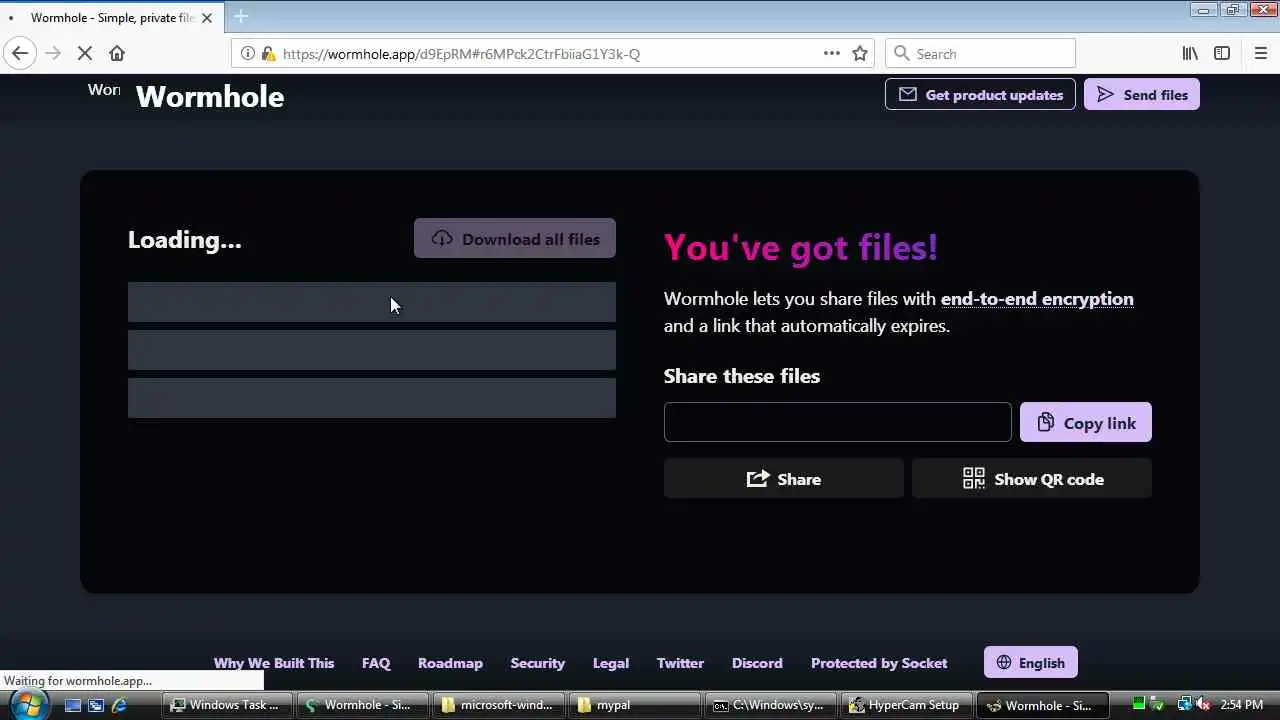Open the Firefox library icon
1280x720 pixels.
point(1190,54)
